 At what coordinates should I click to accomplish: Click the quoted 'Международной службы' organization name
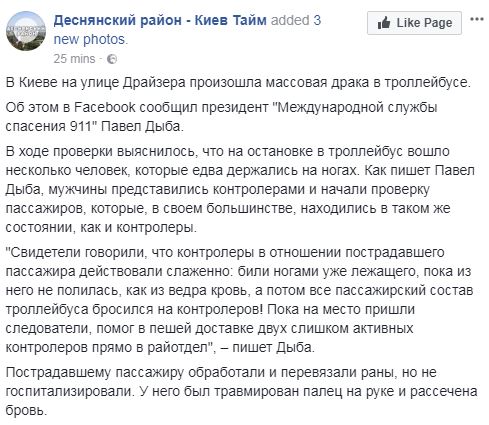[x=357, y=108]
